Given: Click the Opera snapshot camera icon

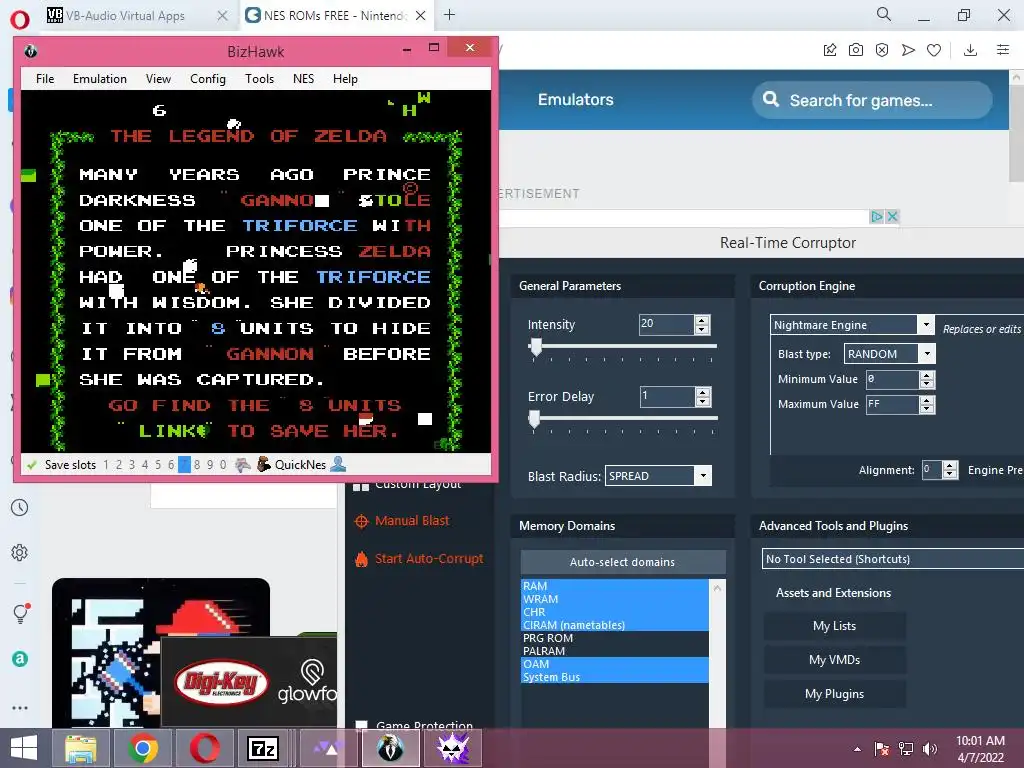Looking at the screenshot, I should tap(856, 50).
